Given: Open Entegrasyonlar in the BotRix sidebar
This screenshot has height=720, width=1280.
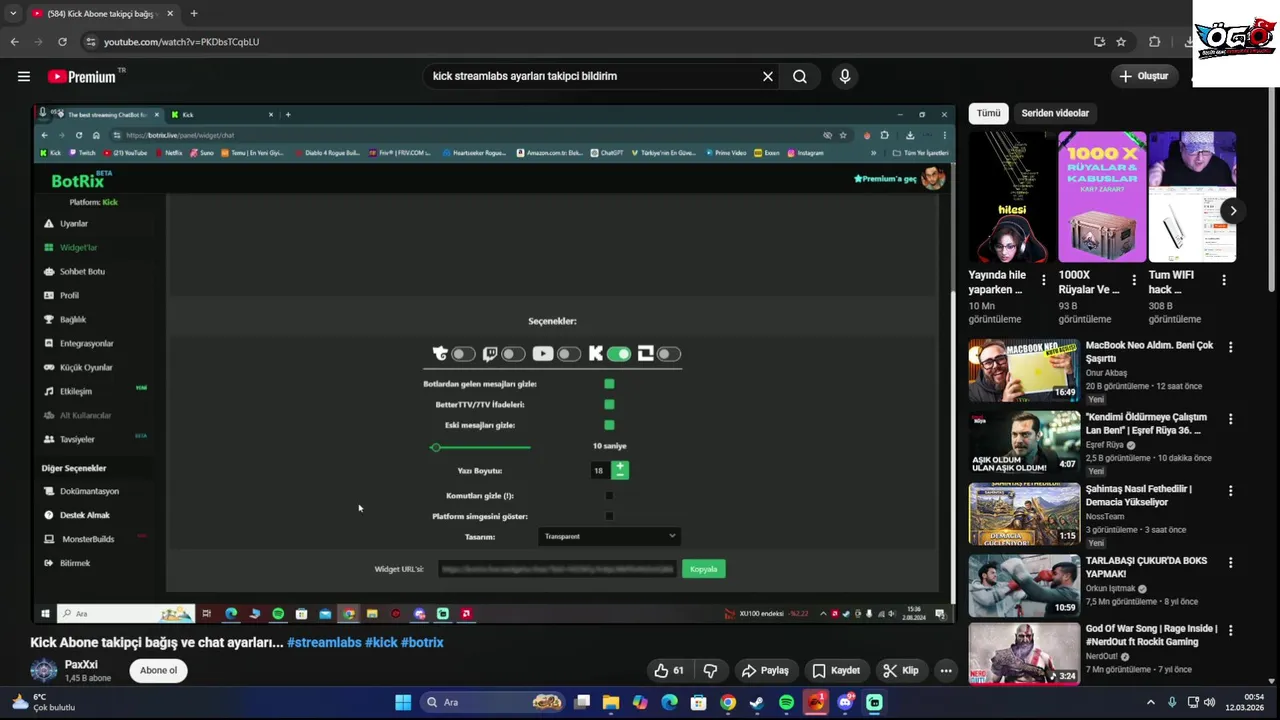Looking at the screenshot, I should [x=86, y=343].
